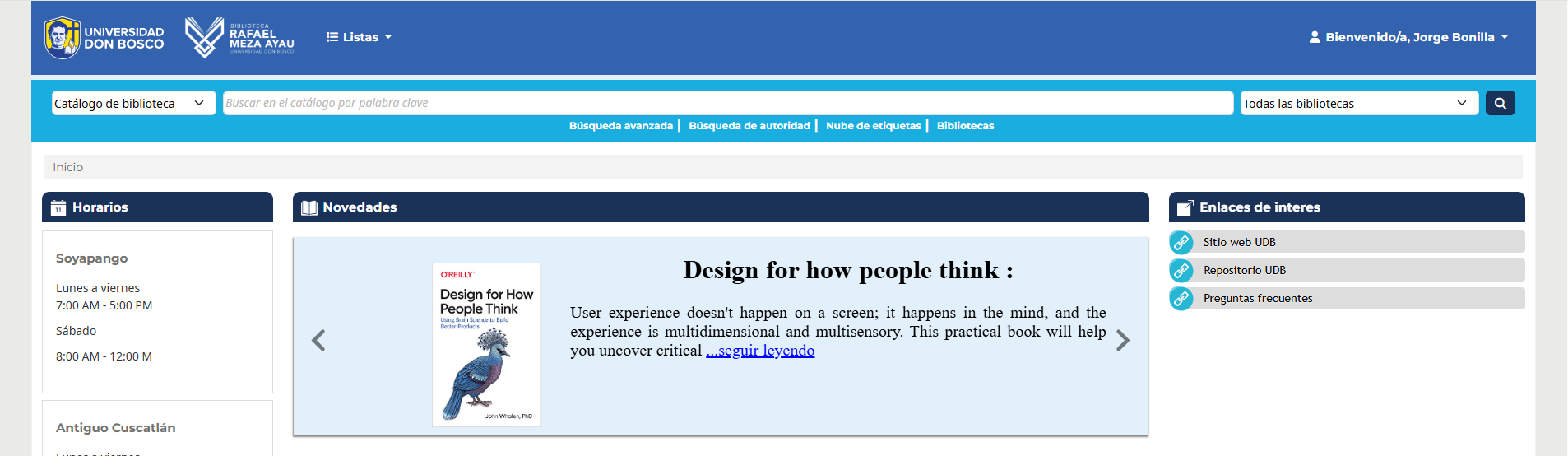Go to Búsqueda de autoridad
Image resolution: width=1568 pixels, height=456 pixels.
pyautogui.click(x=749, y=126)
